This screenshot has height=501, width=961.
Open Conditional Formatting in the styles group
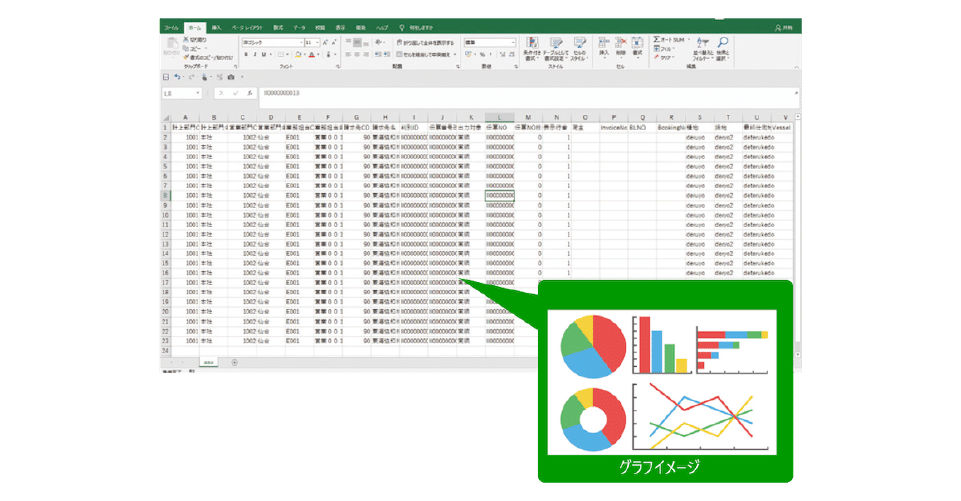pyautogui.click(x=533, y=48)
